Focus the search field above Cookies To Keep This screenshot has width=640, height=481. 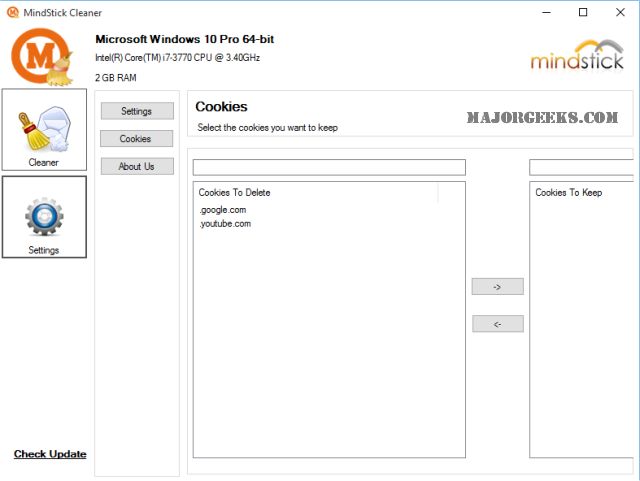(581, 167)
